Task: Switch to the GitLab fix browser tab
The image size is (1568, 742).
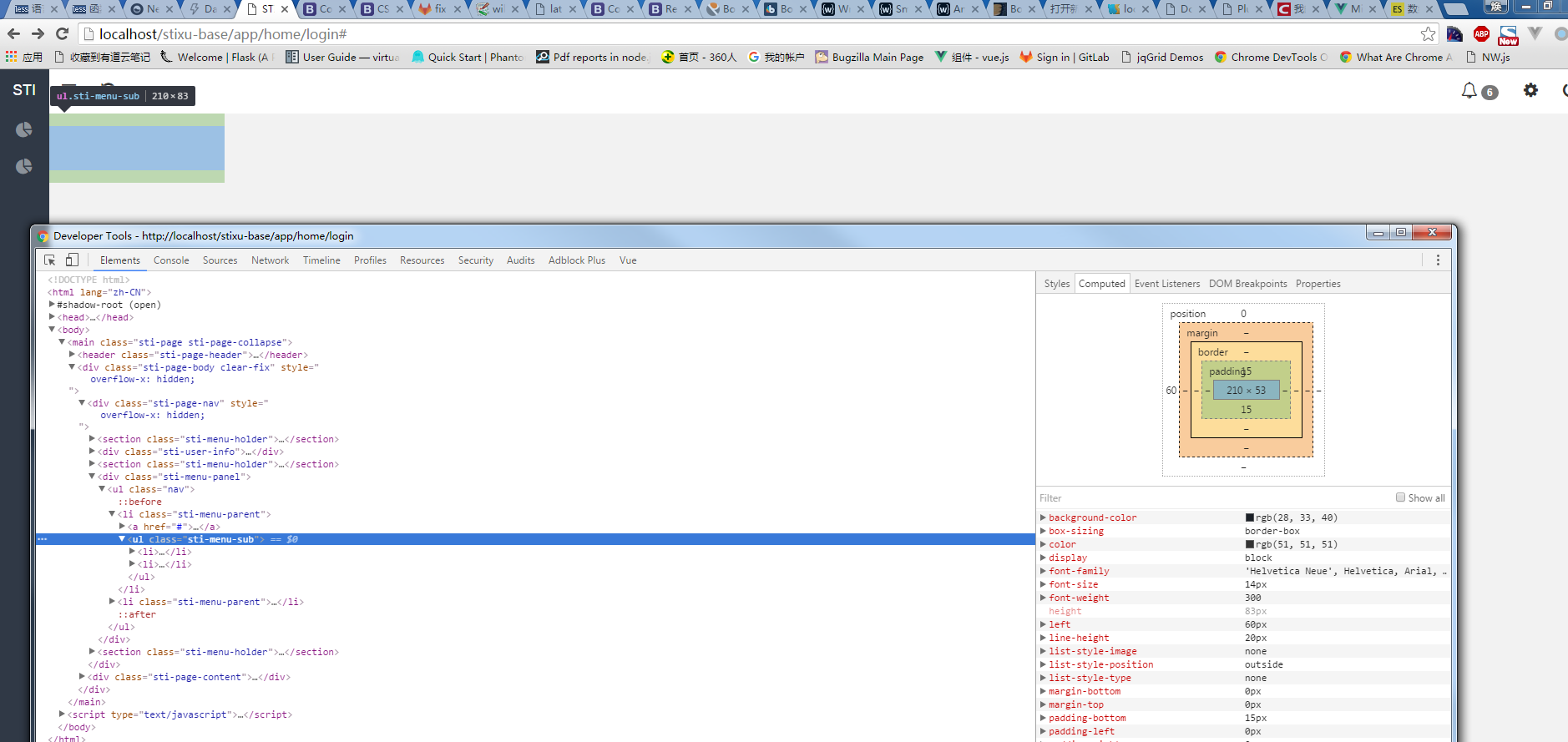Action: (x=438, y=9)
